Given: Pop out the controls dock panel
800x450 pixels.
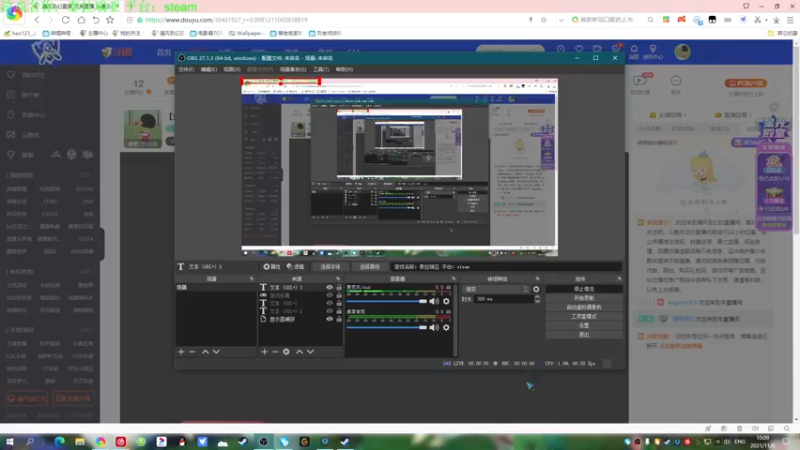Looking at the screenshot, I should [x=619, y=279].
